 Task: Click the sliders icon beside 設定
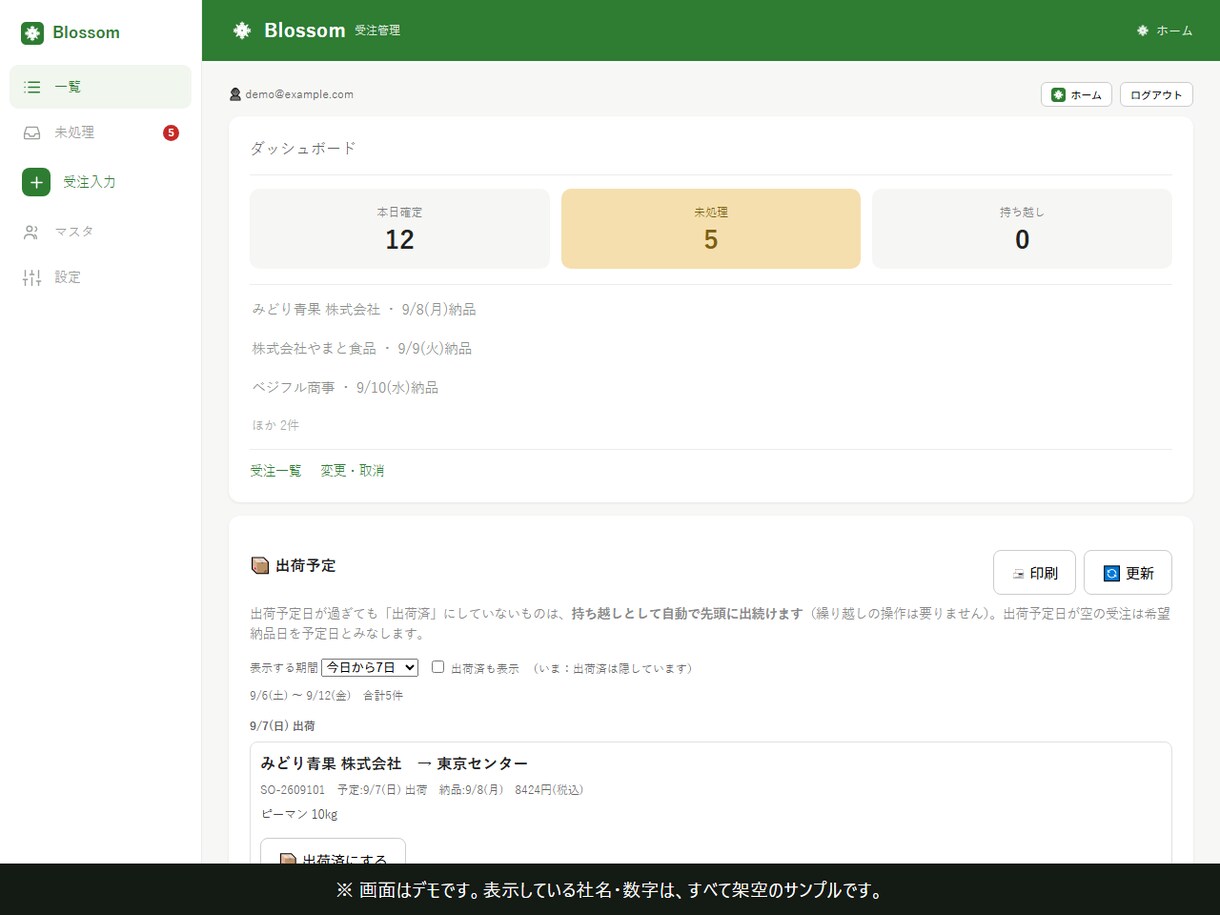pyautogui.click(x=32, y=277)
